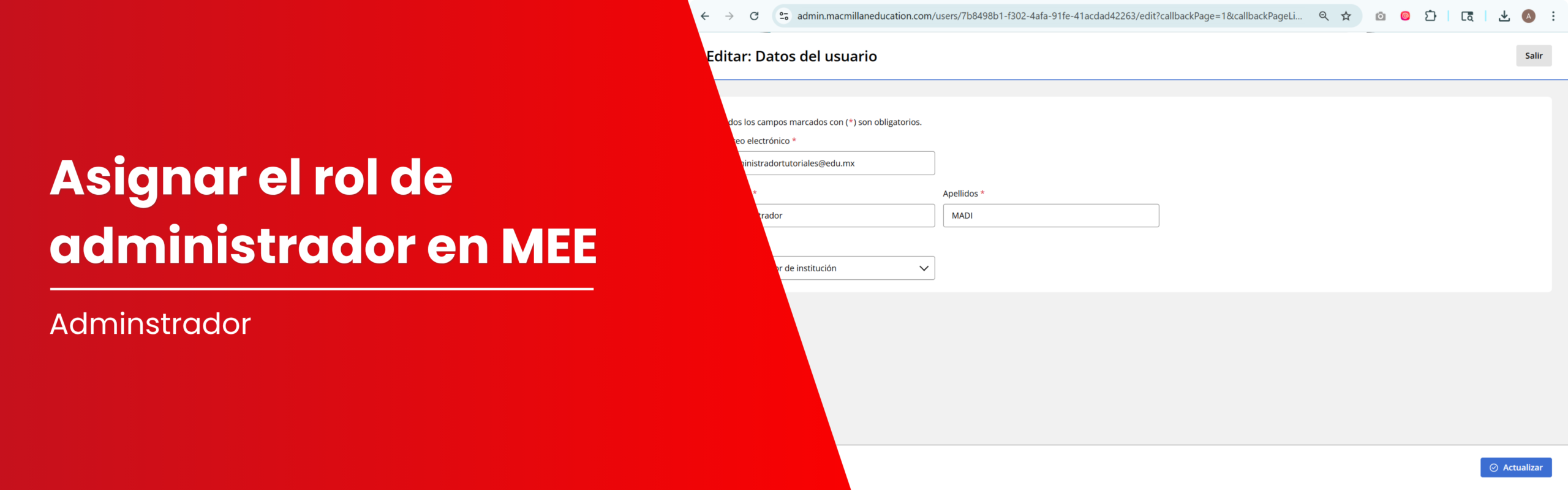This screenshot has width=1568, height=490.
Task: Focus the Apellidos field containing MADI
Action: pyautogui.click(x=1050, y=216)
